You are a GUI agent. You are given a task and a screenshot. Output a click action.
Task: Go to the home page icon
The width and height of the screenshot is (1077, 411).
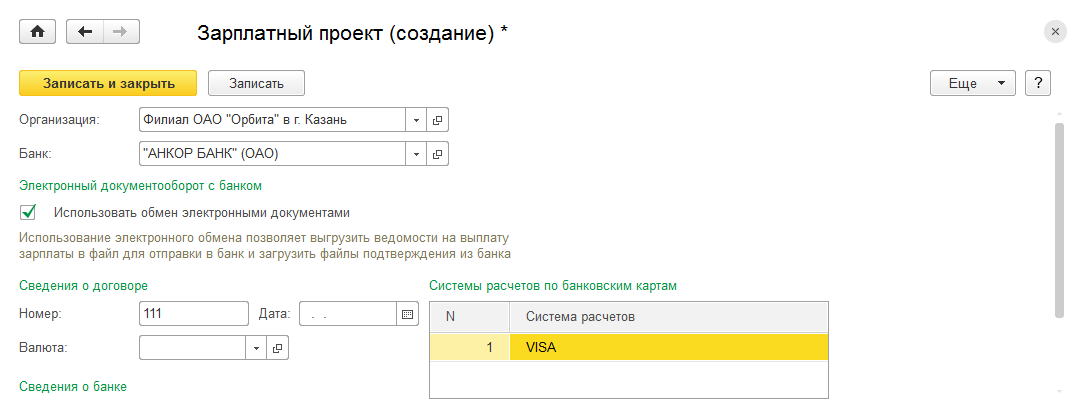coord(38,32)
